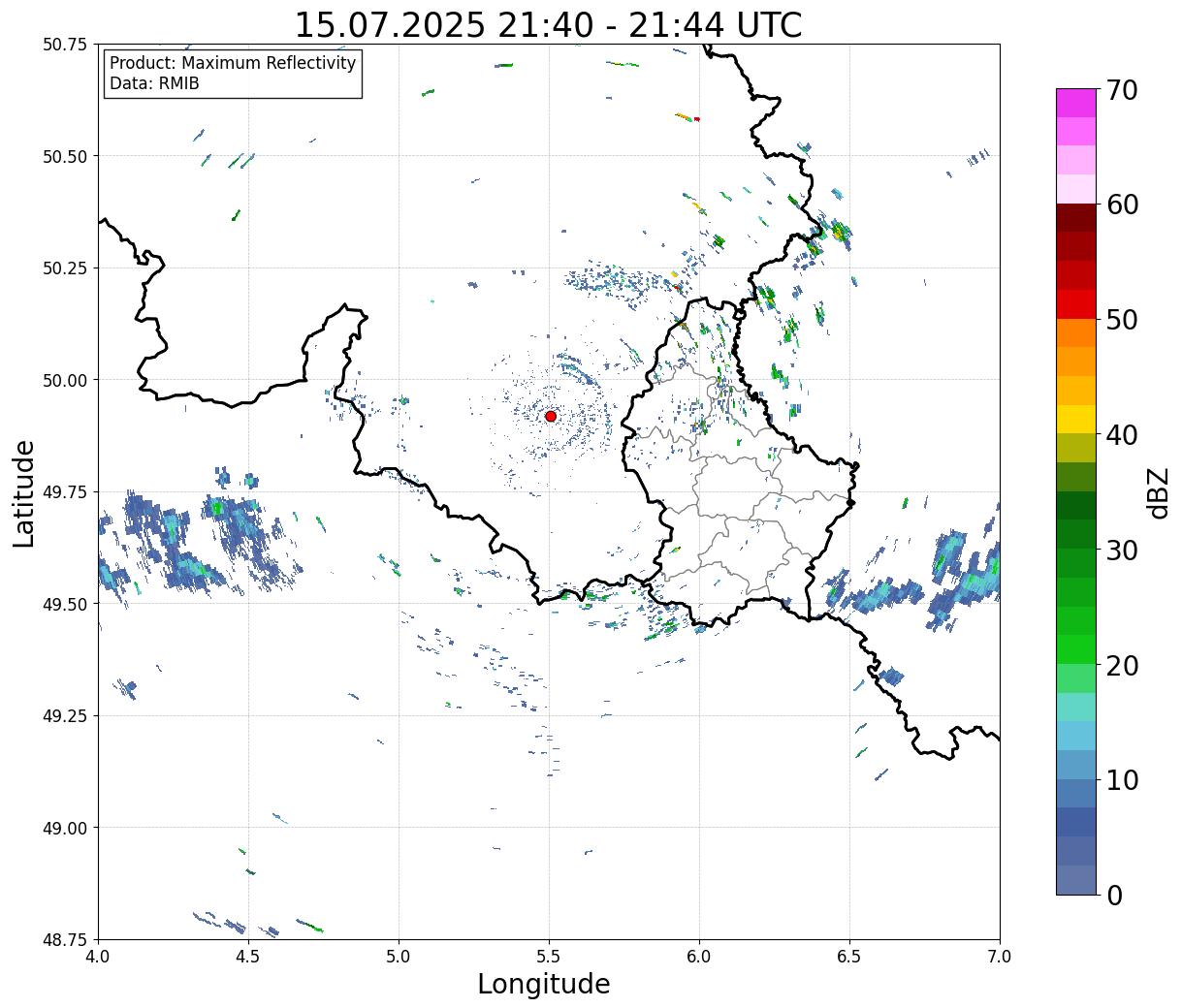Click the "Latitude" axis label
This screenshot has width=1182, height=1008.
(x=24, y=493)
